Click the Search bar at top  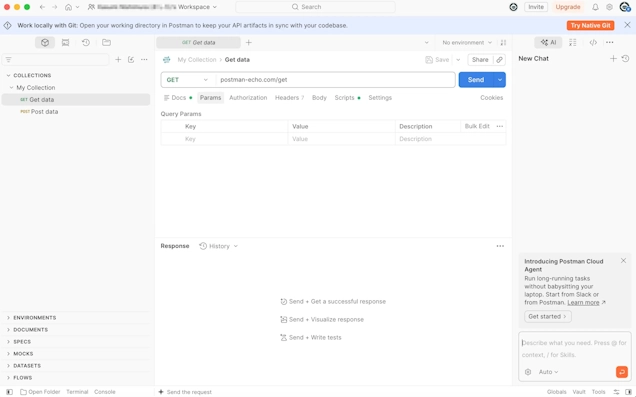coord(315,7)
